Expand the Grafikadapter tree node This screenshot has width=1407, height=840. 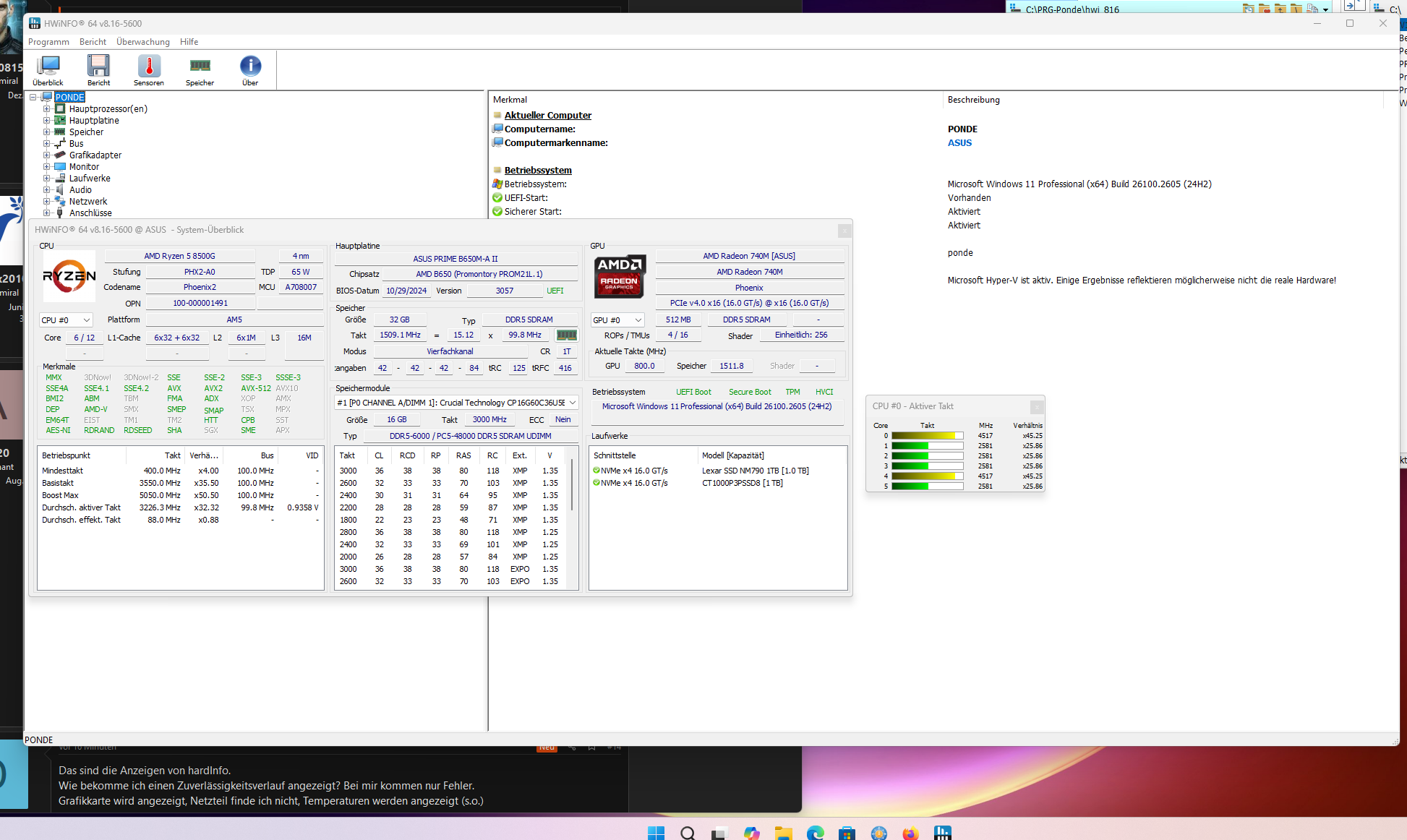click(47, 155)
